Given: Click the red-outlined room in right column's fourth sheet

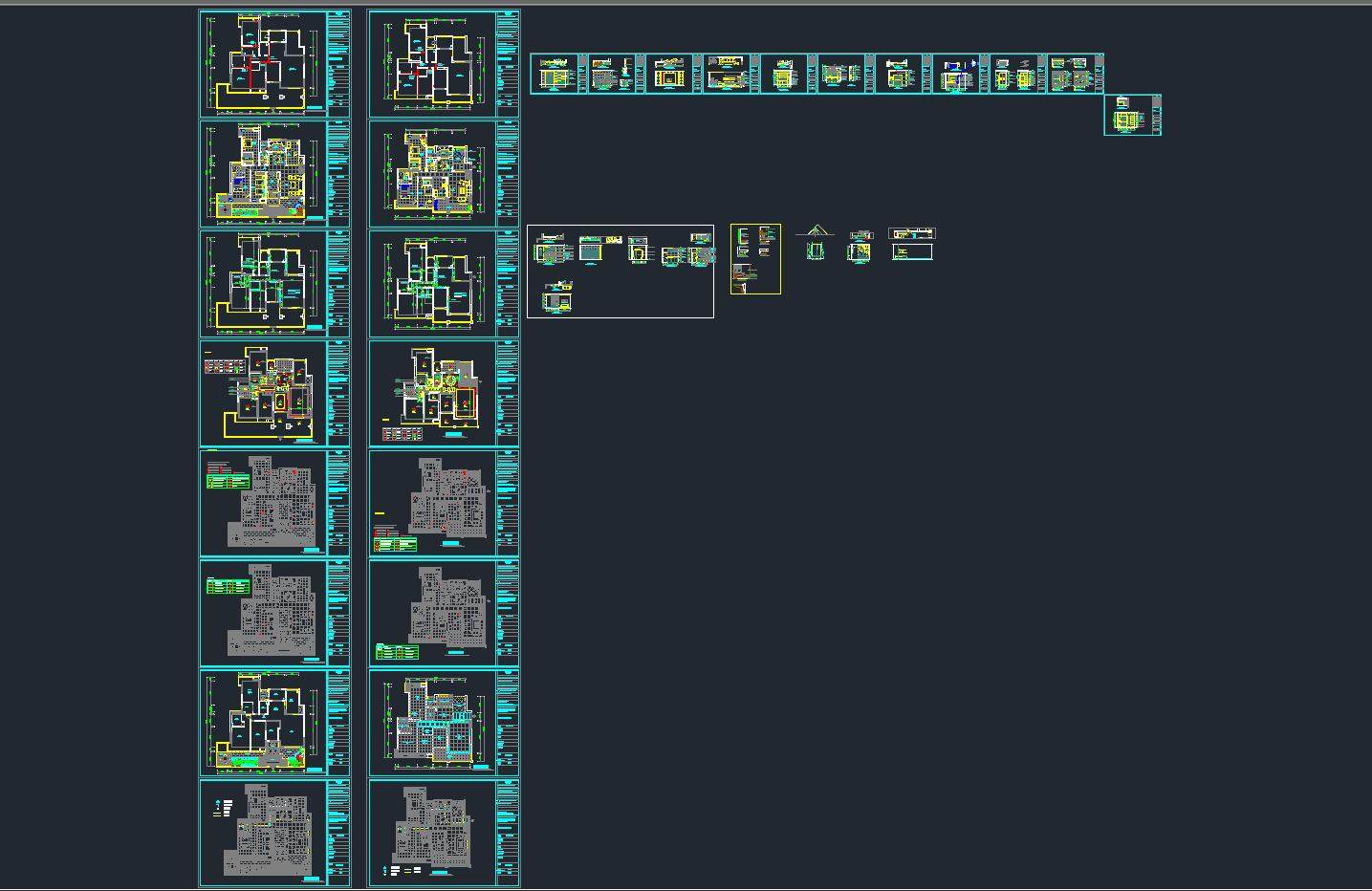Looking at the screenshot, I should point(464,403).
